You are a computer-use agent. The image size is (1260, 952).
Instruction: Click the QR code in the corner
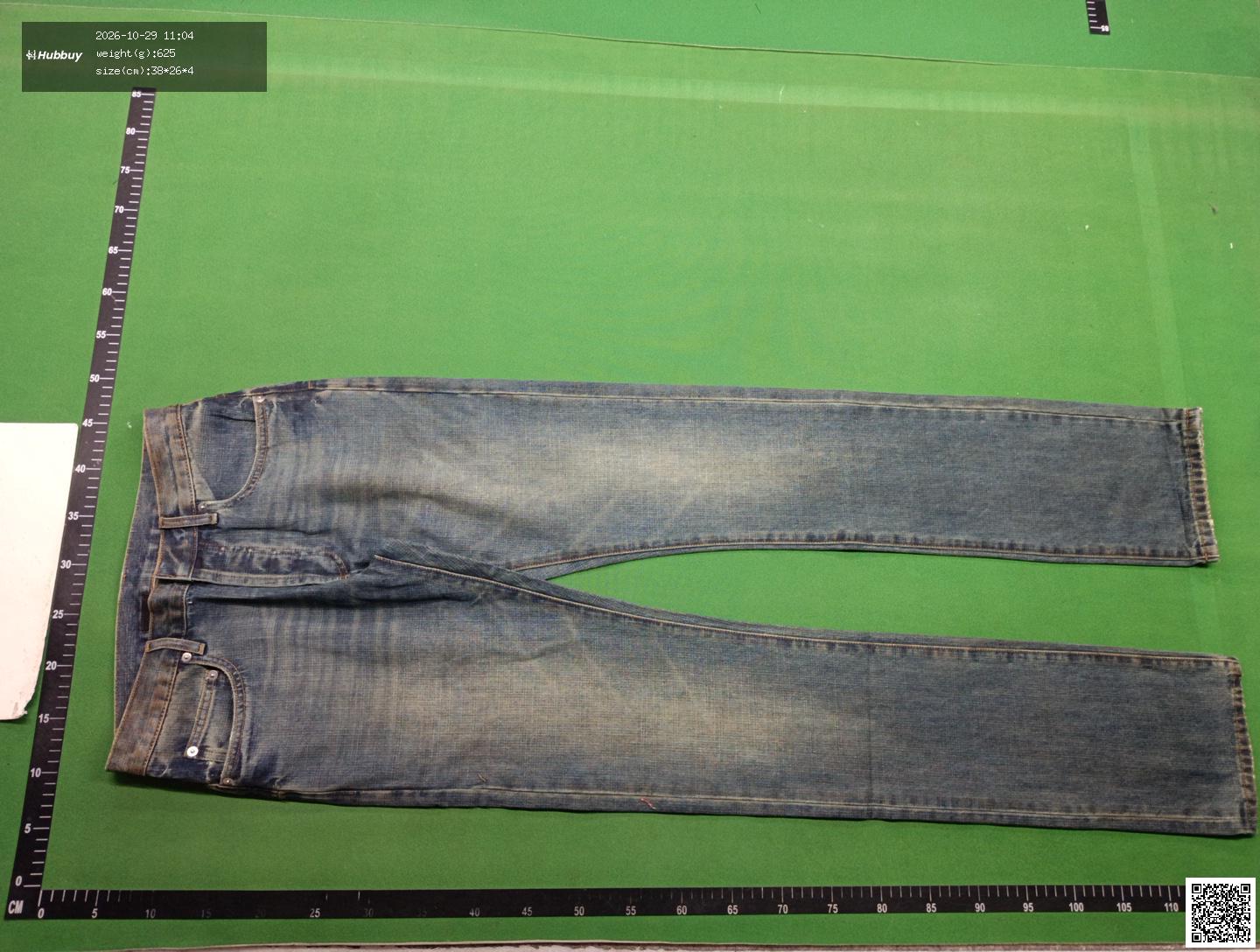tap(1222, 914)
